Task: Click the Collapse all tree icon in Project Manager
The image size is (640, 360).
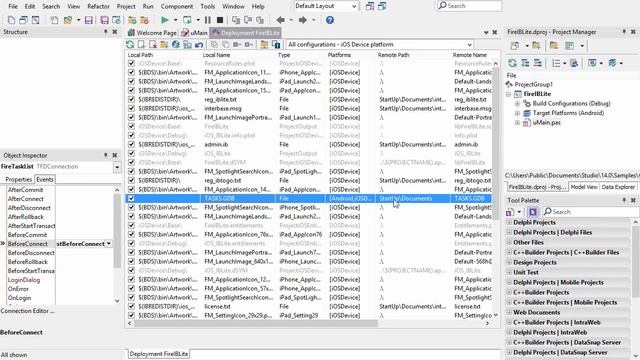Action: (538, 63)
